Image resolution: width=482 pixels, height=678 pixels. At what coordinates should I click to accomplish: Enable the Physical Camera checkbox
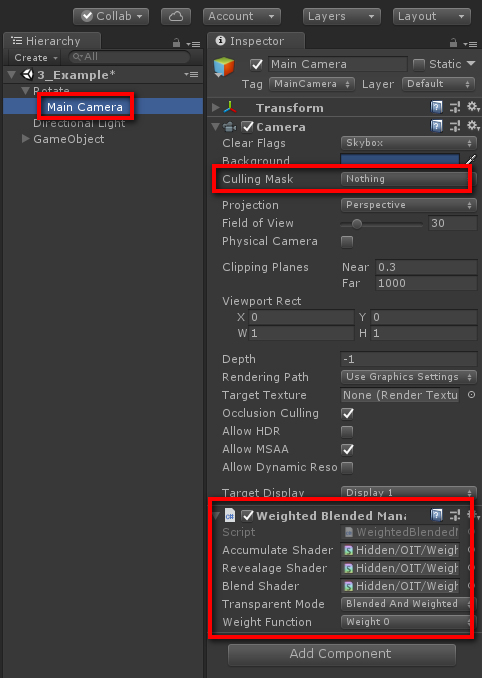347,241
